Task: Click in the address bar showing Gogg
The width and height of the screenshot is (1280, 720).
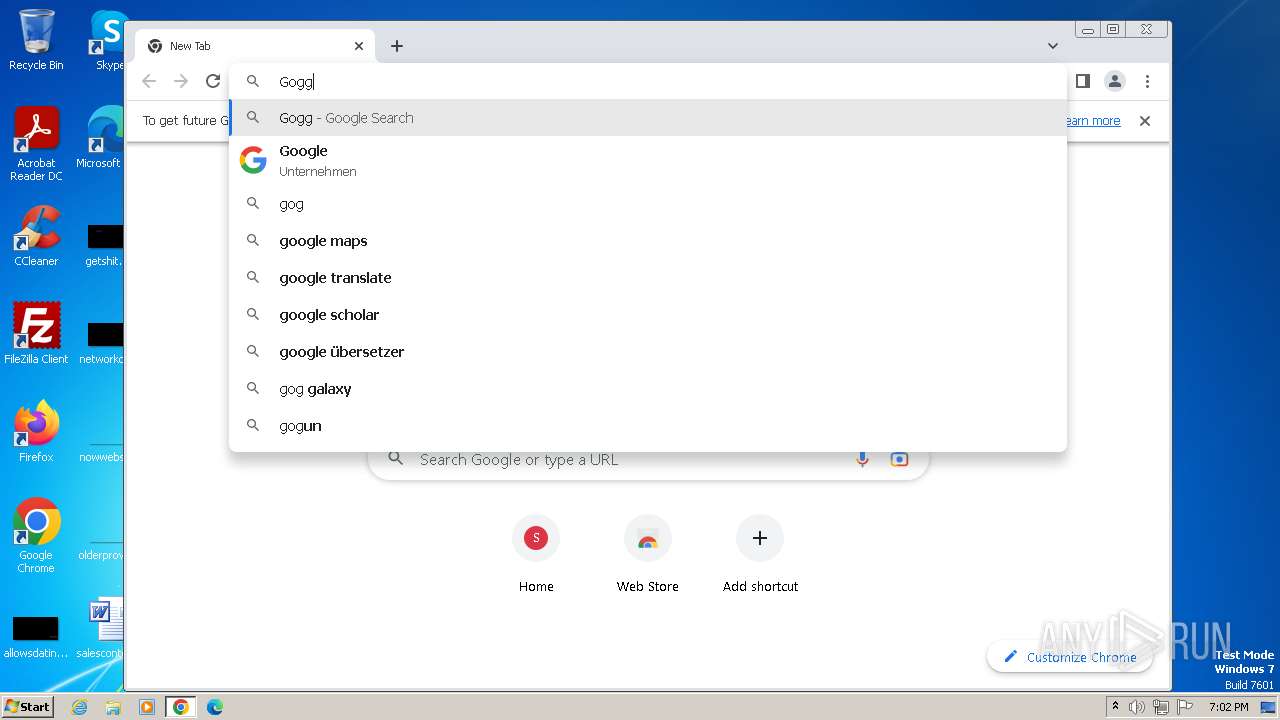Action: [x=648, y=82]
